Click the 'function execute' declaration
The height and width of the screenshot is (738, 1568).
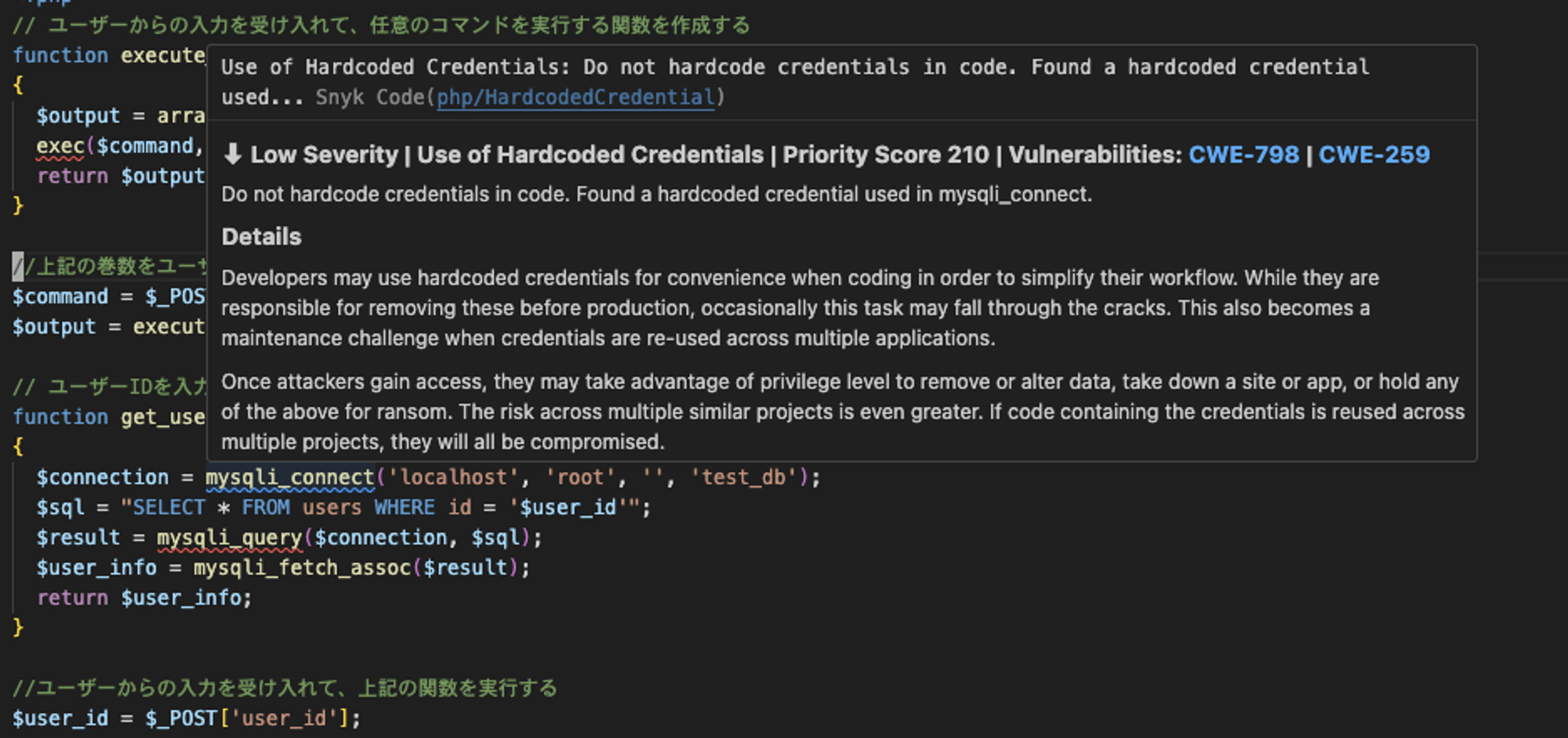pos(109,56)
